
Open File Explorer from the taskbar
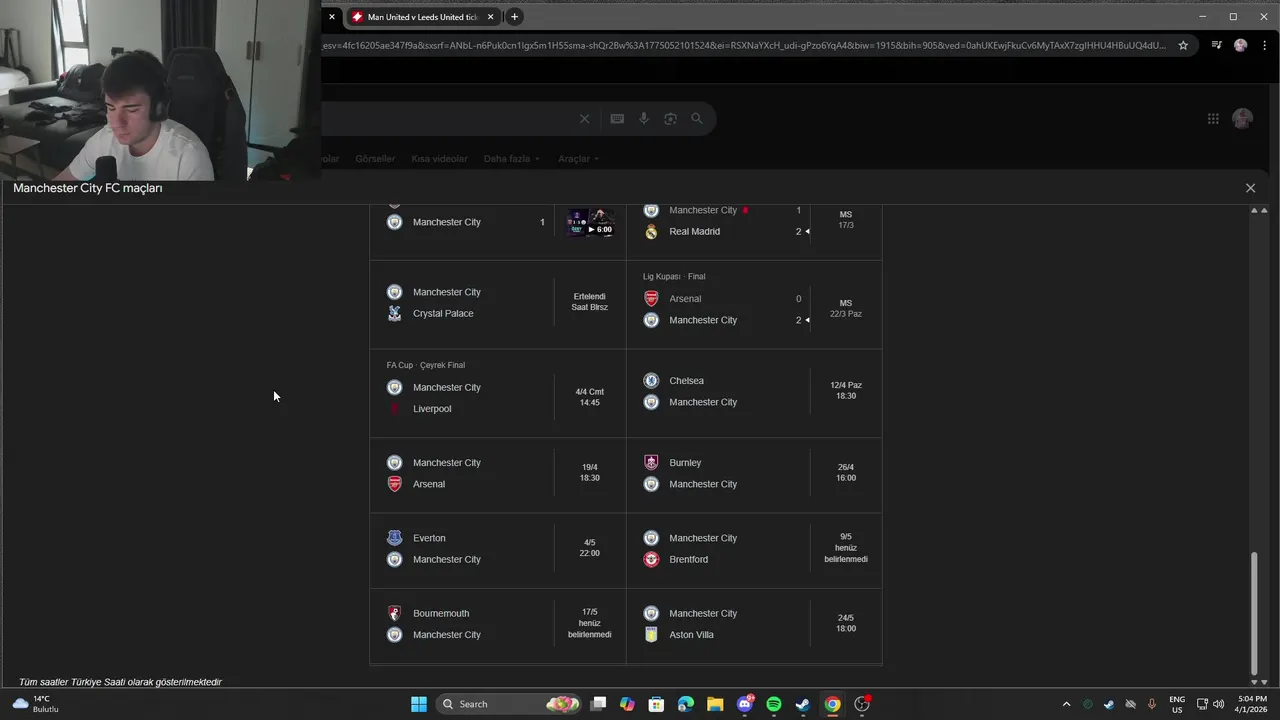(x=715, y=704)
